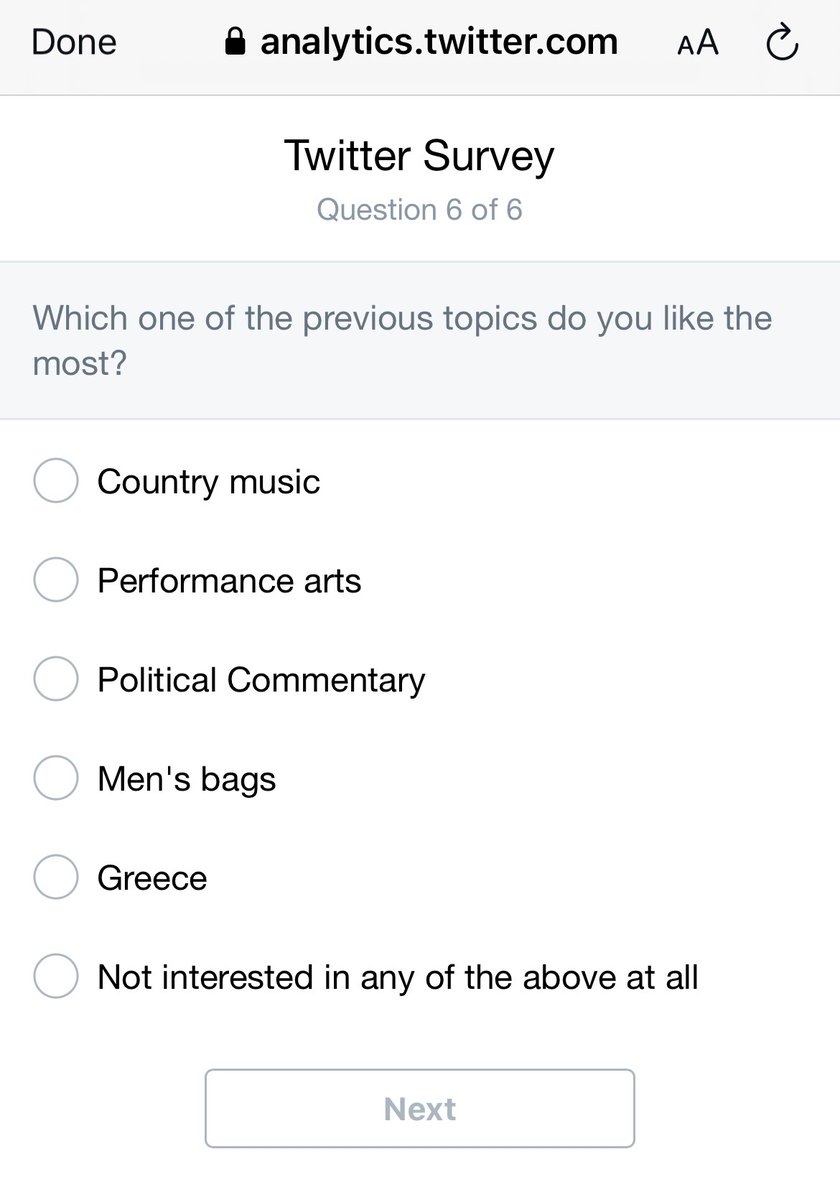840x1200 pixels.
Task: Click the "Performance arts" label text
Action: 229,580
